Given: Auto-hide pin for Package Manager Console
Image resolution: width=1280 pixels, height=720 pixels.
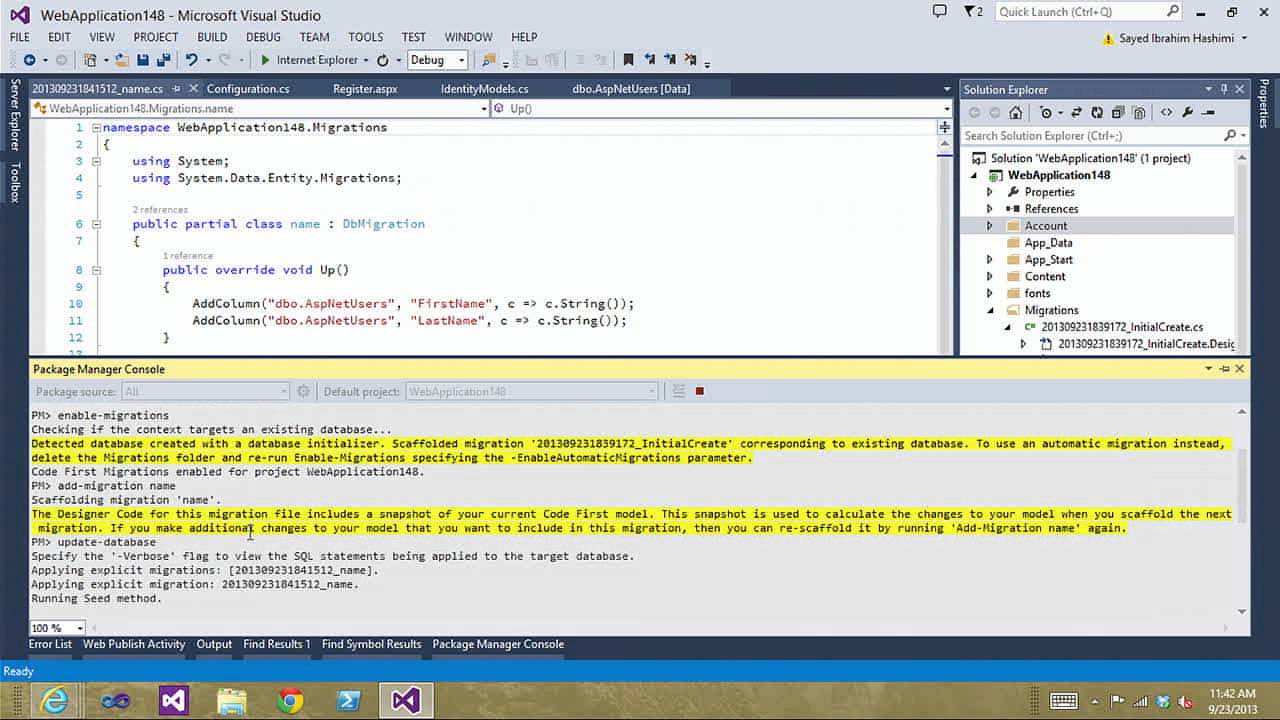Looking at the screenshot, I should (1225, 369).
